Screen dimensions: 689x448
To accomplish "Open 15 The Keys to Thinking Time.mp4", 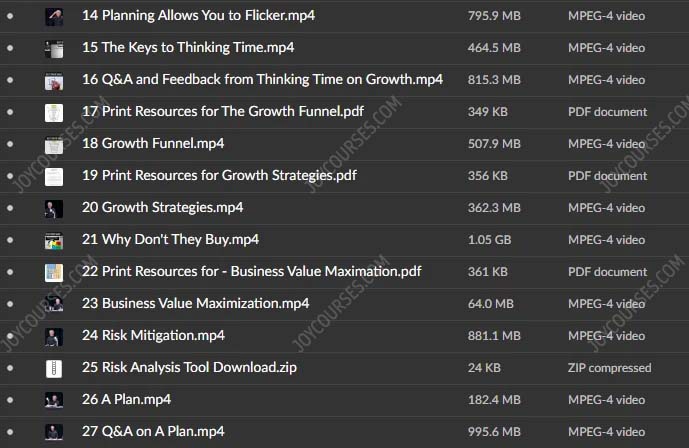I will 188,47.
